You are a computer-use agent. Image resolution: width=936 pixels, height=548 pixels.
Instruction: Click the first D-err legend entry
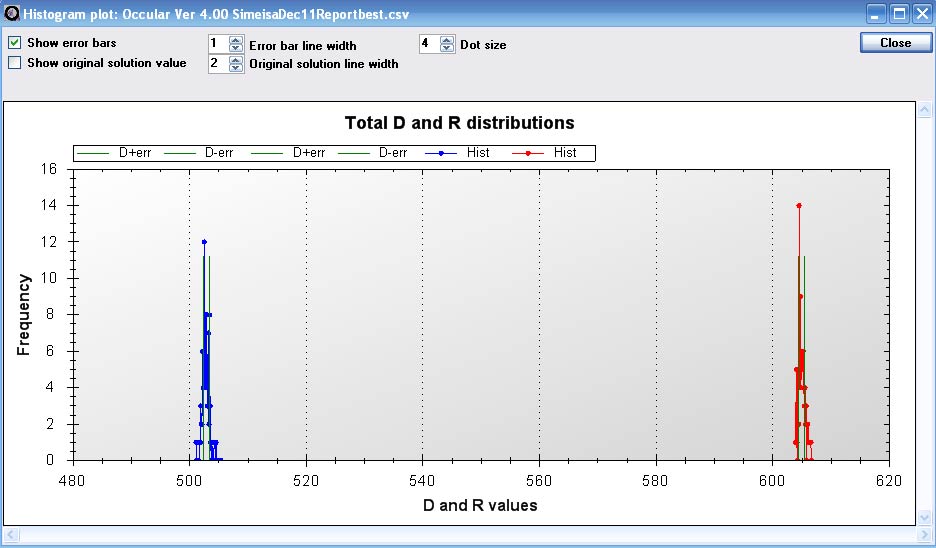199,153
